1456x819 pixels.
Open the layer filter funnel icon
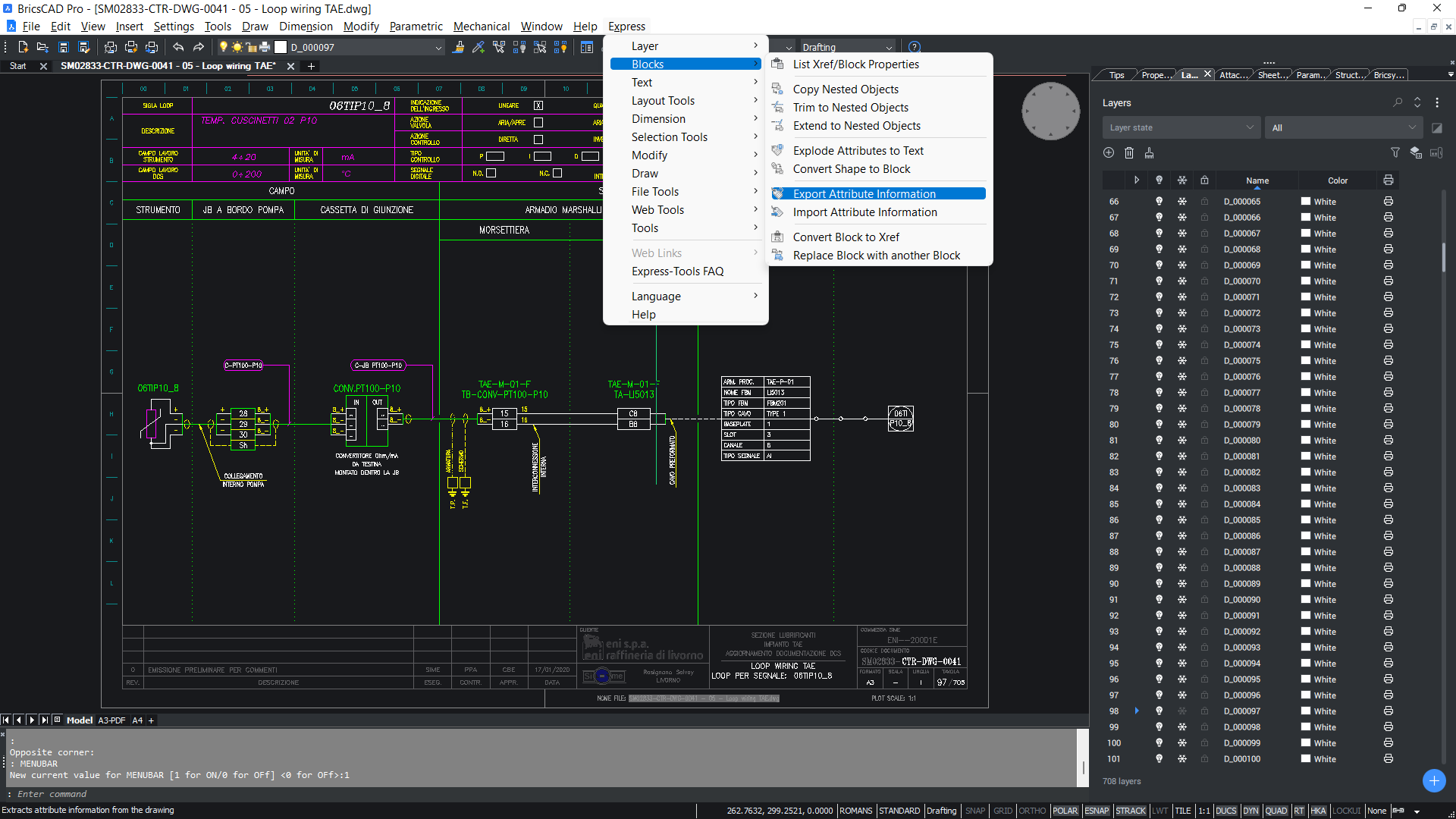pos(1395,152)
